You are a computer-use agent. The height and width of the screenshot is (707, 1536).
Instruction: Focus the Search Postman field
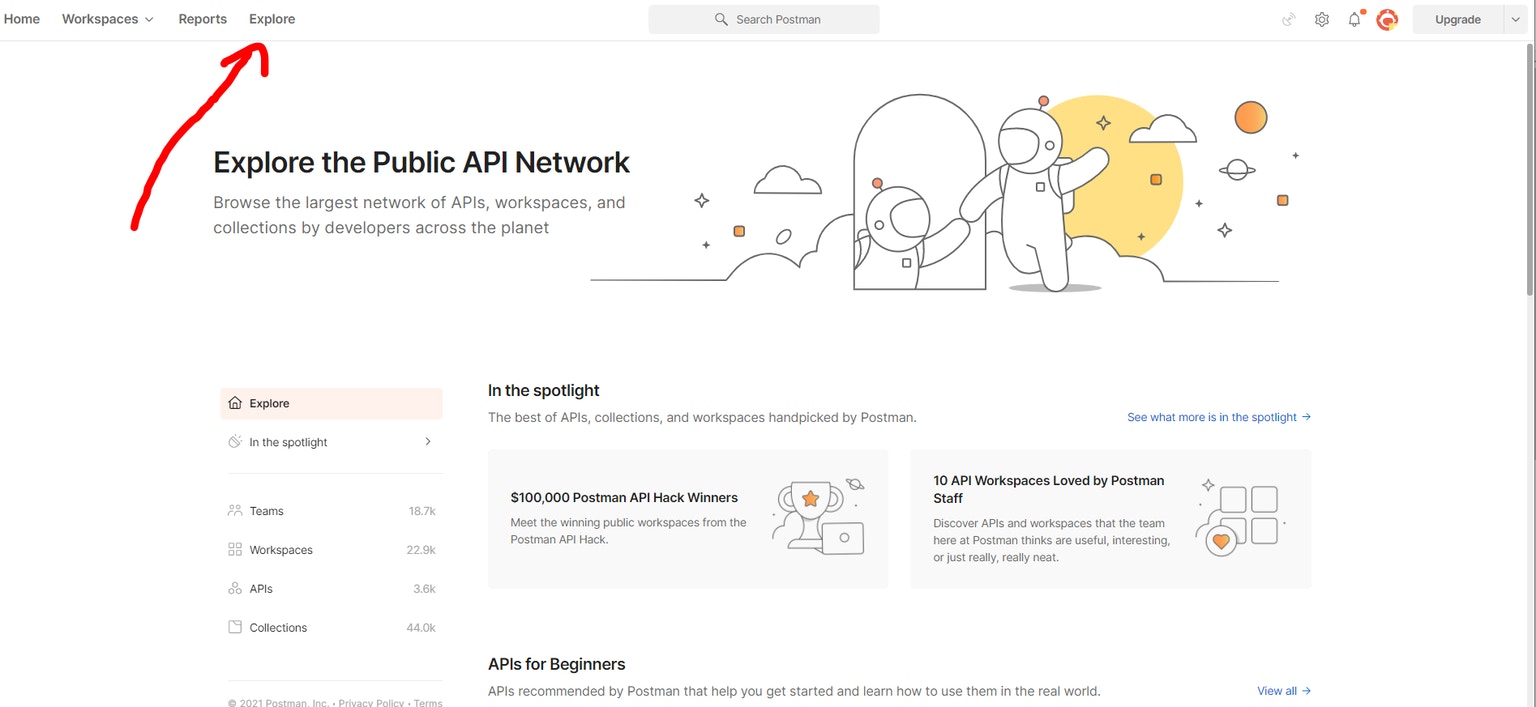764,19
